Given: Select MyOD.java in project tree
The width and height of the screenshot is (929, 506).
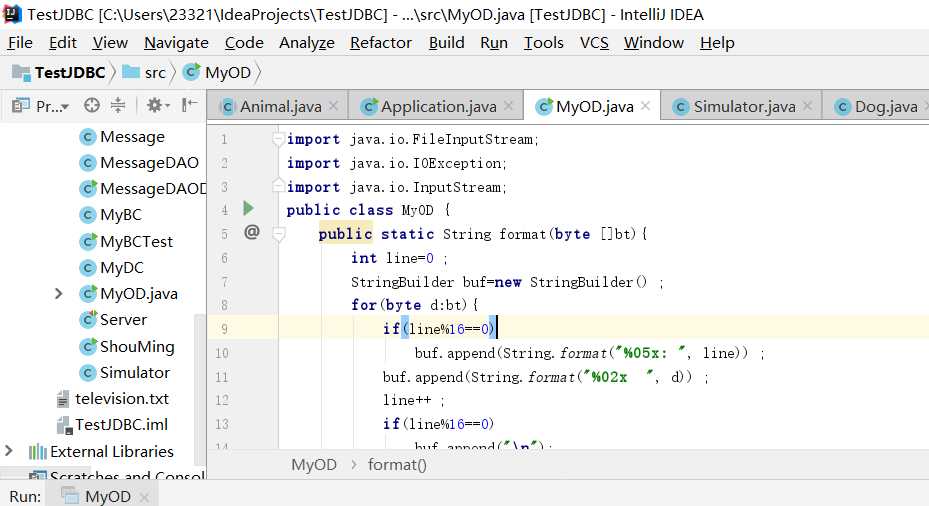Looking at the screenshot, I should pyautogui.click(x=129, y=293).
